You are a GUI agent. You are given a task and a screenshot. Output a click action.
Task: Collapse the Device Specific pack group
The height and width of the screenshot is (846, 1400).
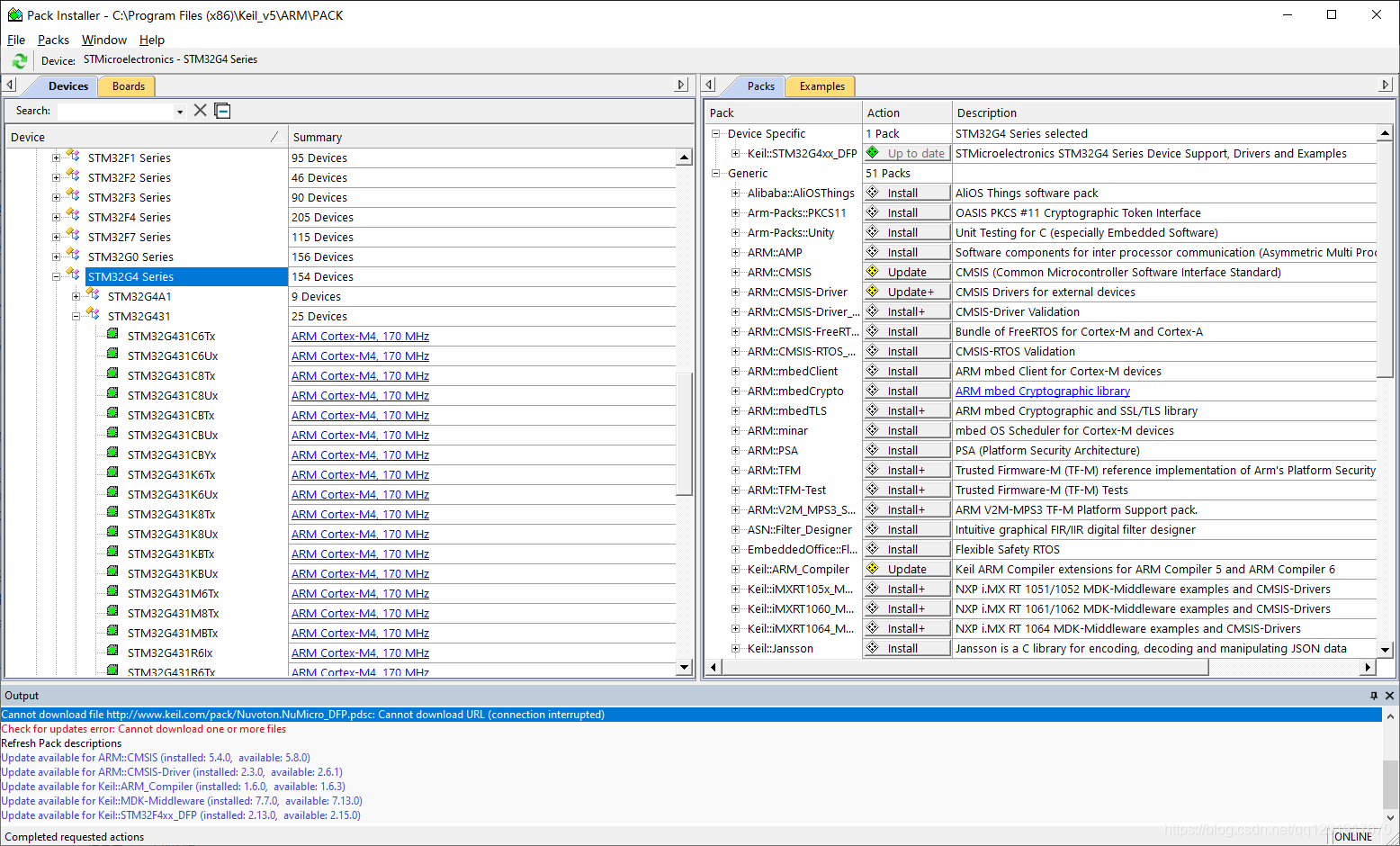pyautogui.click(x=716, y=133)
